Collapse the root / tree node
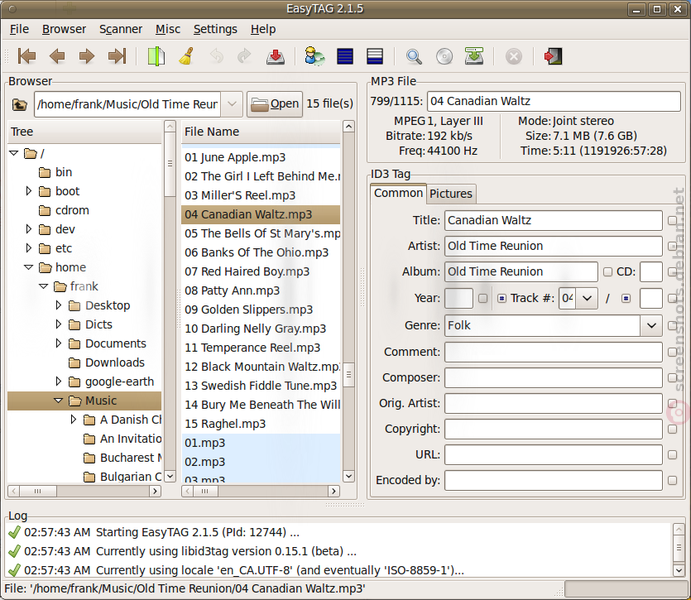Screen dimensions: 691x600 click(14, 153)
